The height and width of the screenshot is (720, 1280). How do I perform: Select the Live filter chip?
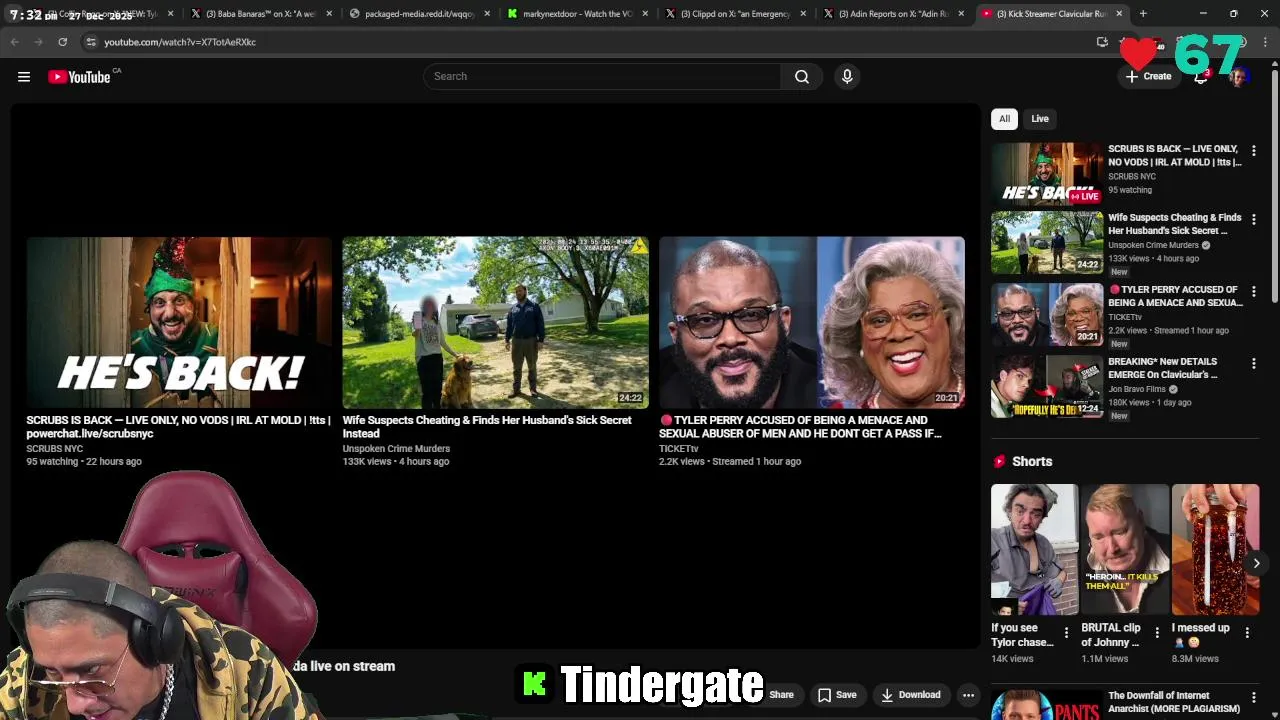coord(1040,119)
